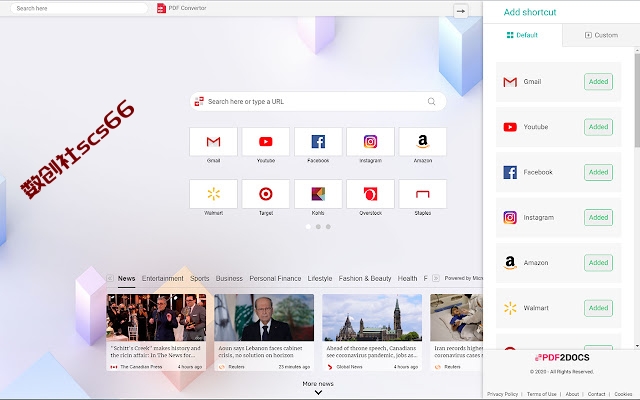Viewport: 640px width, 400px height.
Task: Click the Youtube logo in Add shortcut panel
Action: point(510,127)
